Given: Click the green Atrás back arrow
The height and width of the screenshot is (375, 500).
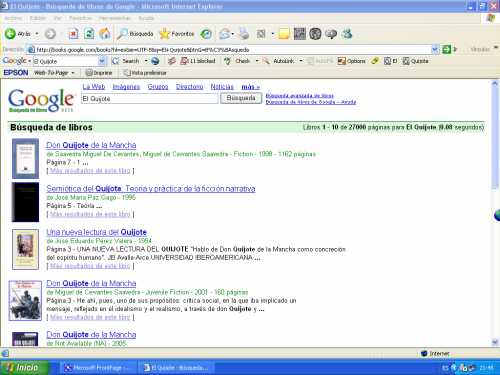Looking at the screenshot, I should tap(10, 34).
